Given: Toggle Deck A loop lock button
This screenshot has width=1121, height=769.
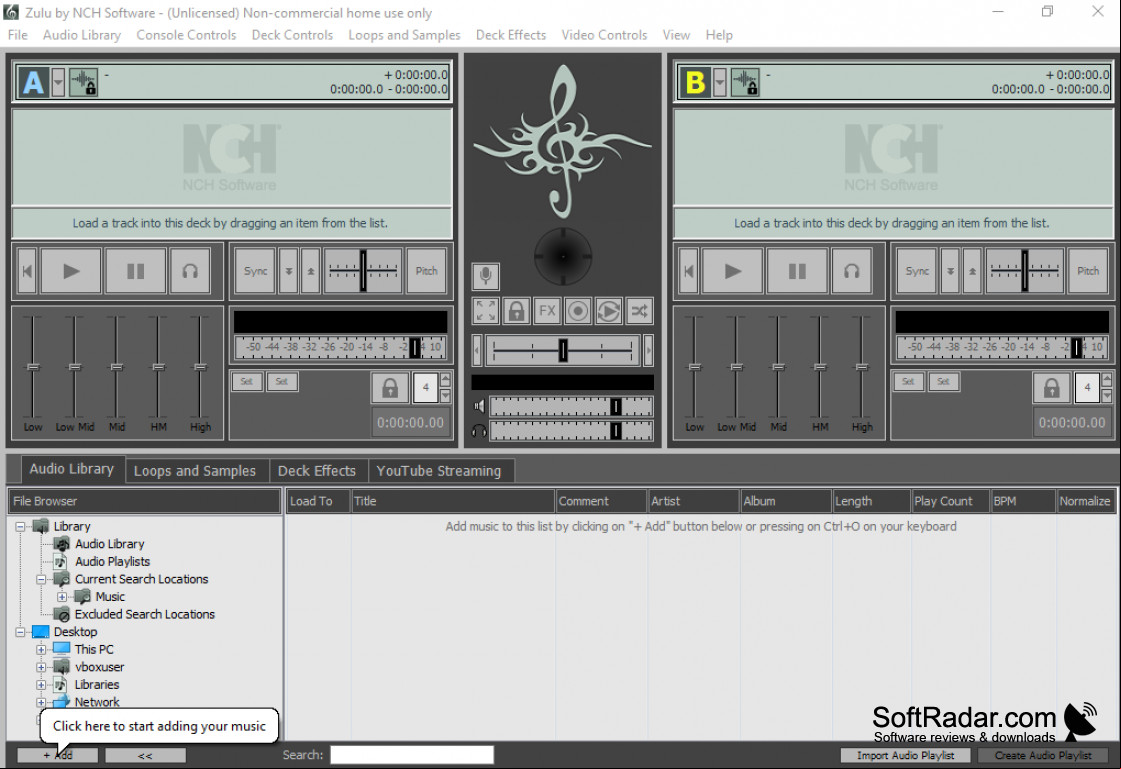Looking at the screenshot, I should point(390,388).
